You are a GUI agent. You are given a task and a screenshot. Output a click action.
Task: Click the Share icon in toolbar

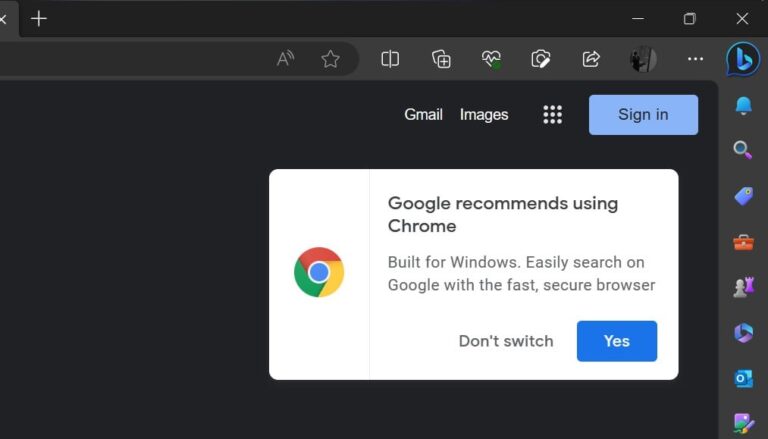point(591,59)
